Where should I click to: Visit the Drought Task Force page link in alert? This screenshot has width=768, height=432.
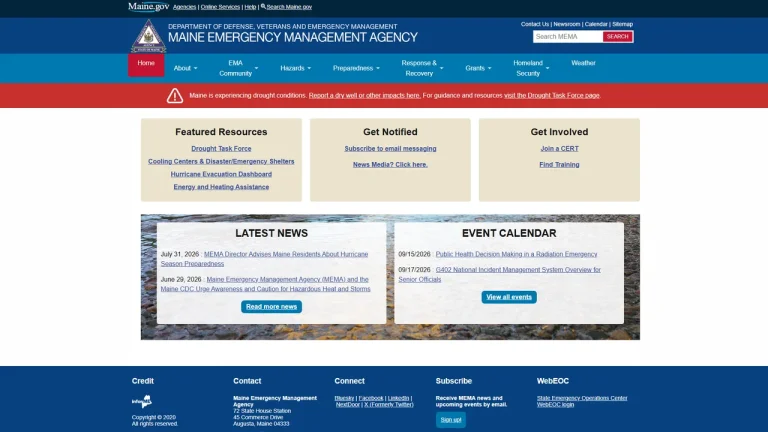pos(552,96)
